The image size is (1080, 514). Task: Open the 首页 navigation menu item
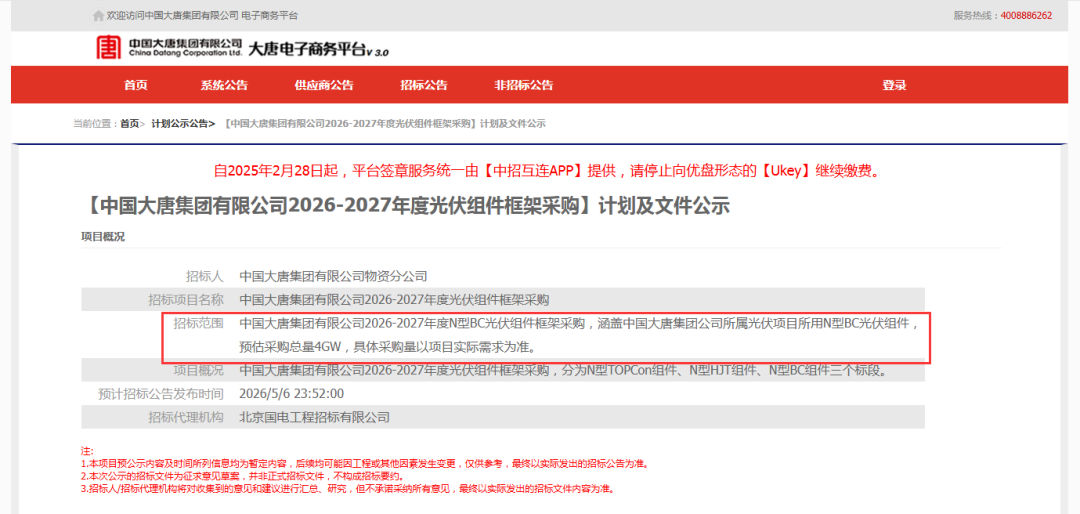pos(136,85)
